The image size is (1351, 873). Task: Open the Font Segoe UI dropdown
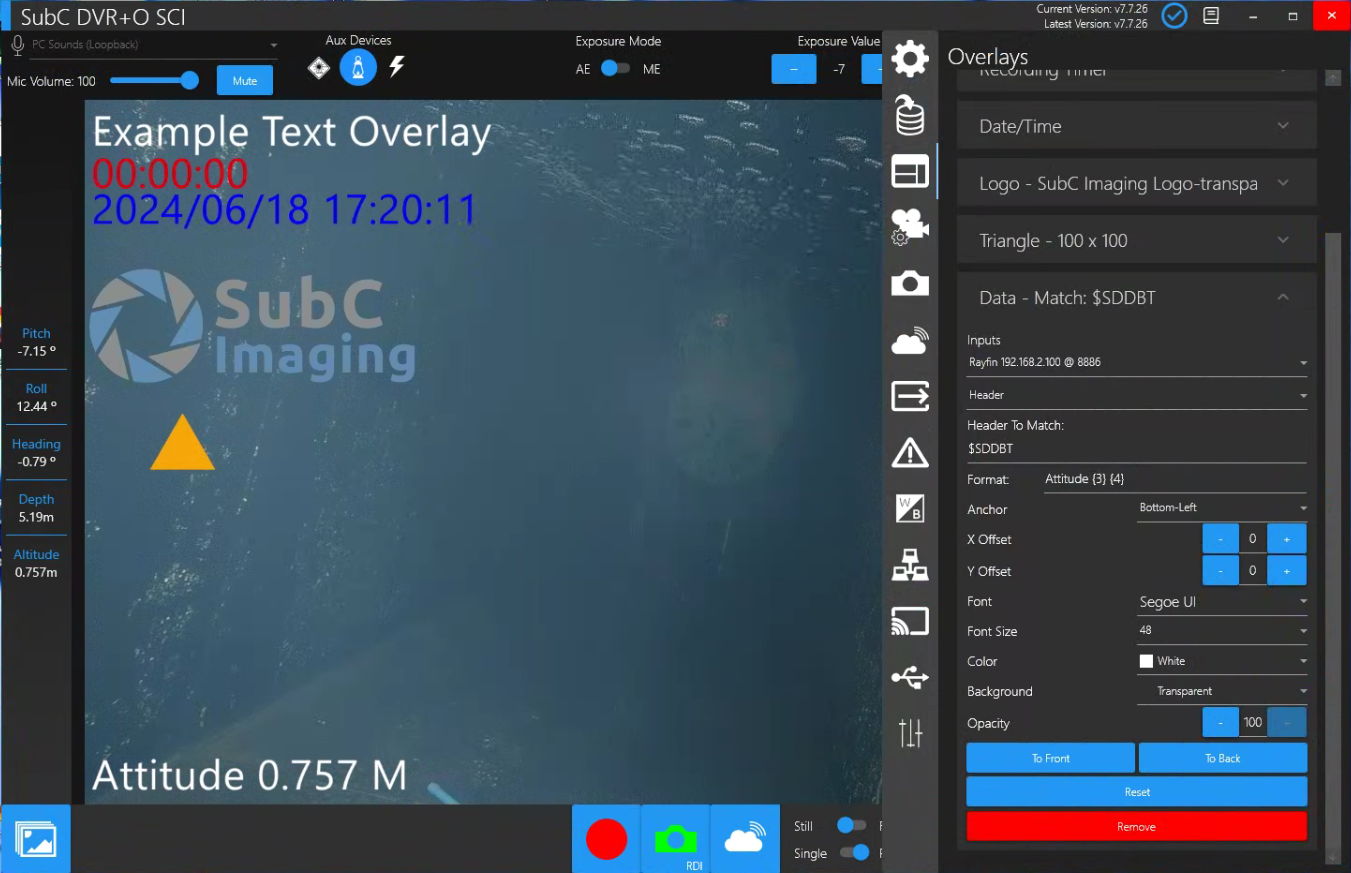[x=1222, y=602]
